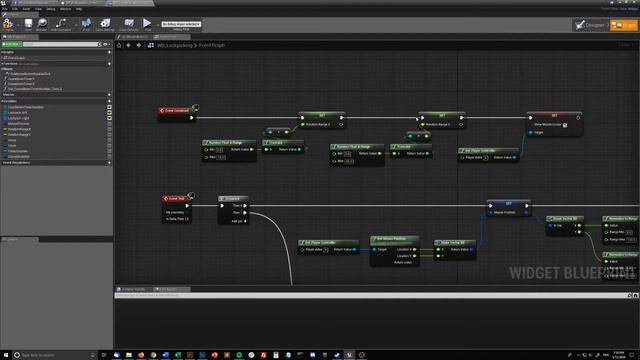The width and height of the screenshot is (640, 360).
Task: Click WB_Lockpicking in the graph breadcrumb
Action: coord(174,45)
